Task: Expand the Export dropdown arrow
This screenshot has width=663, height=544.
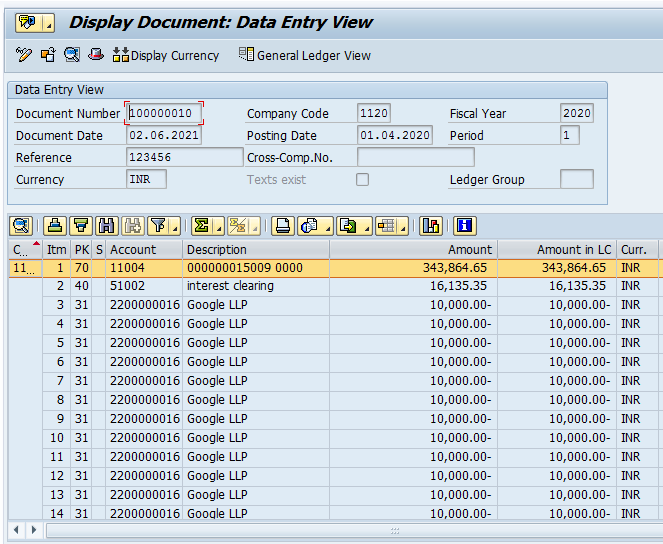Action: 367,226
